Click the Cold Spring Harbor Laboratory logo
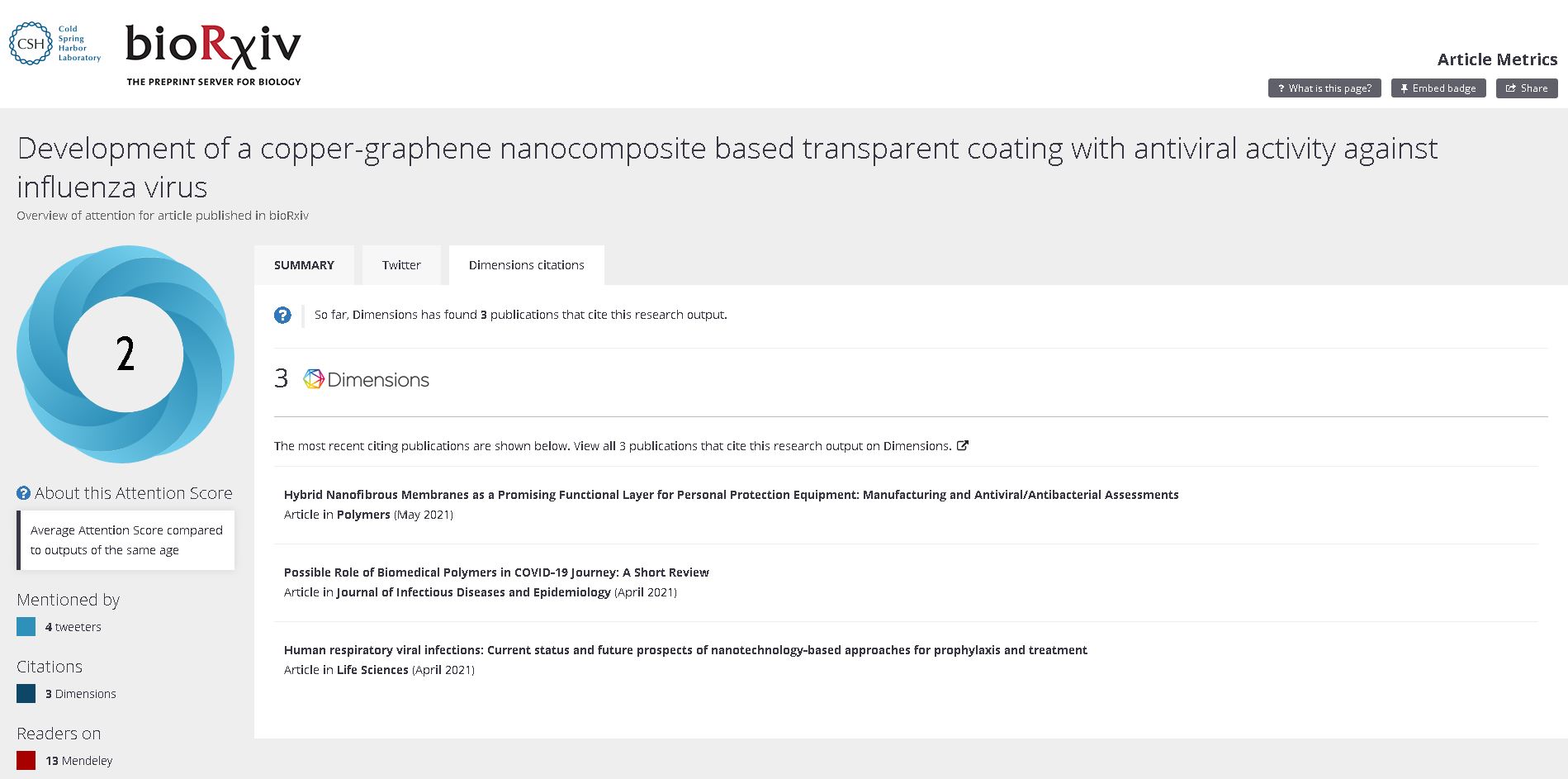 54,44
